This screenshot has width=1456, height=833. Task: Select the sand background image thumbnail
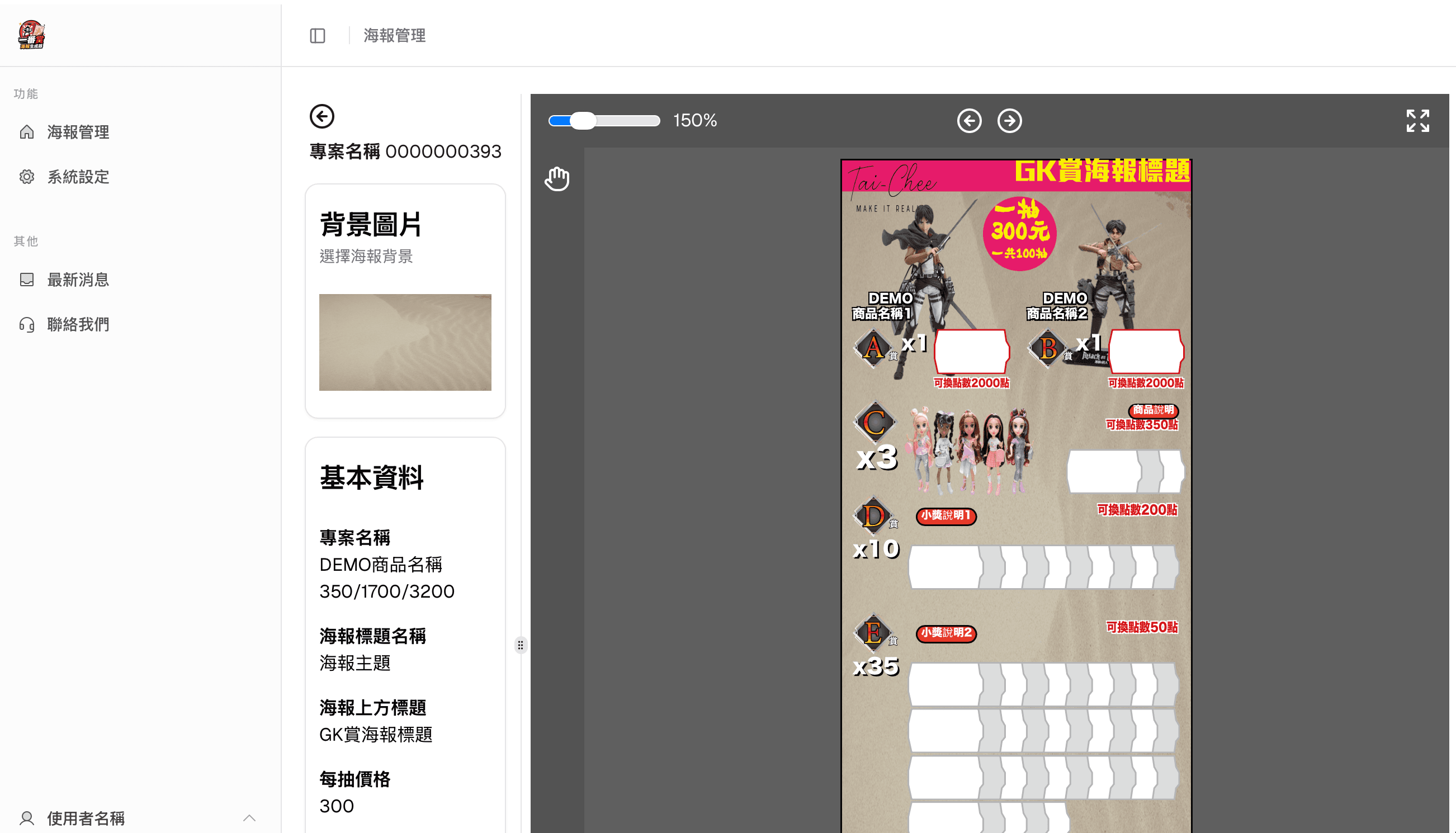pos(405,342)
